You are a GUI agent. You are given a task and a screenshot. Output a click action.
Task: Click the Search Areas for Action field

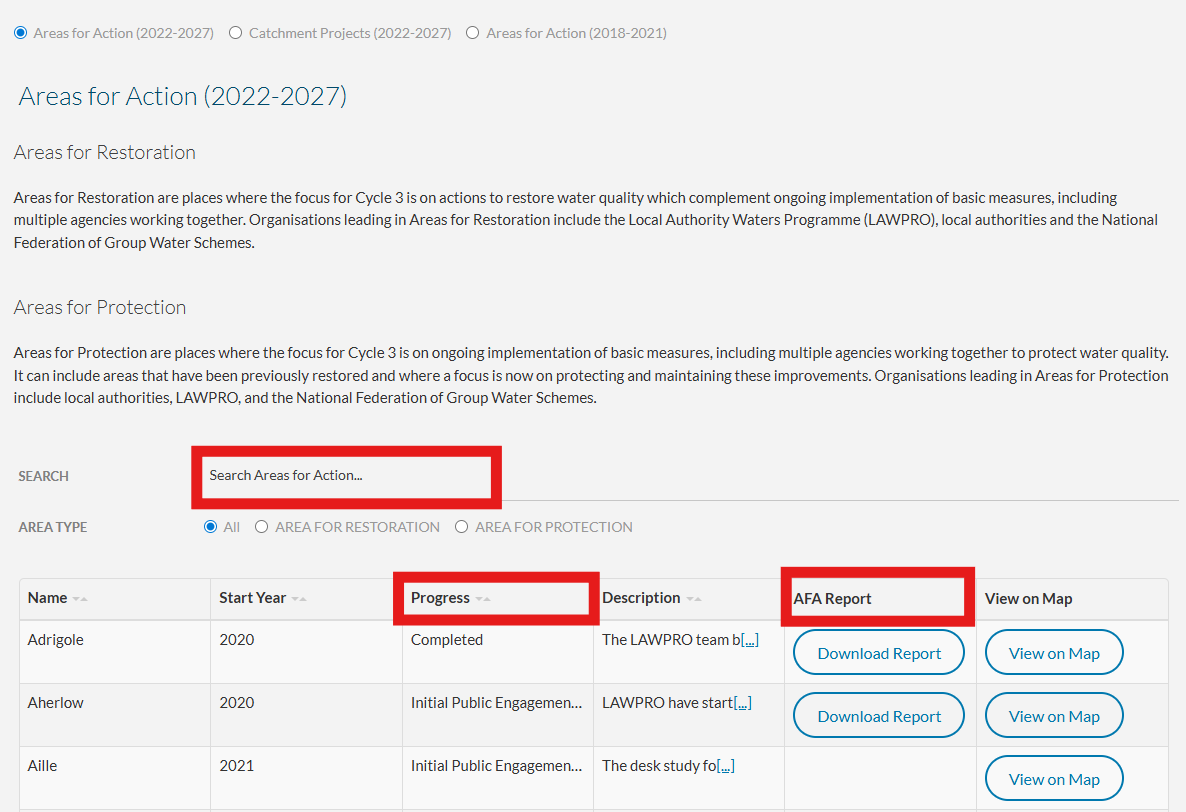tap(345, 475)
